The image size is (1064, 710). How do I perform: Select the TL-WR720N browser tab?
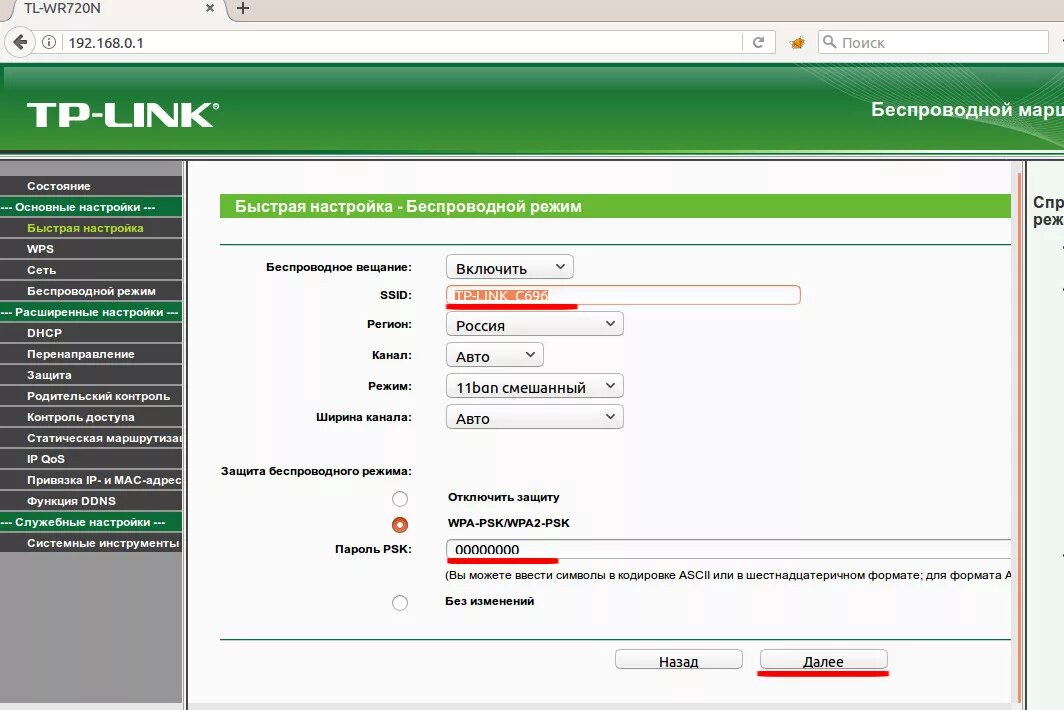pyautogui.click(x=115, y=9)
